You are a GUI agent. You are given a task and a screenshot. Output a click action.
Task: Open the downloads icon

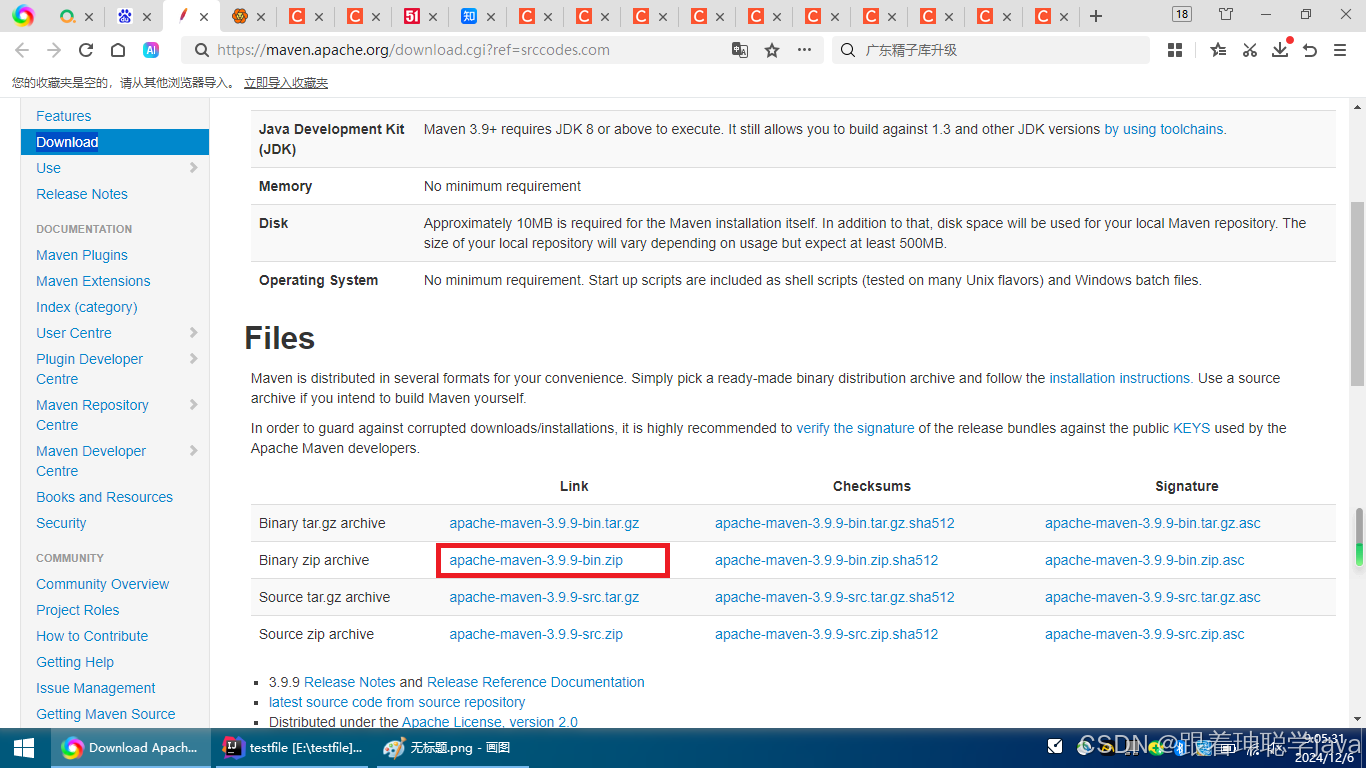coord(1280,50)
